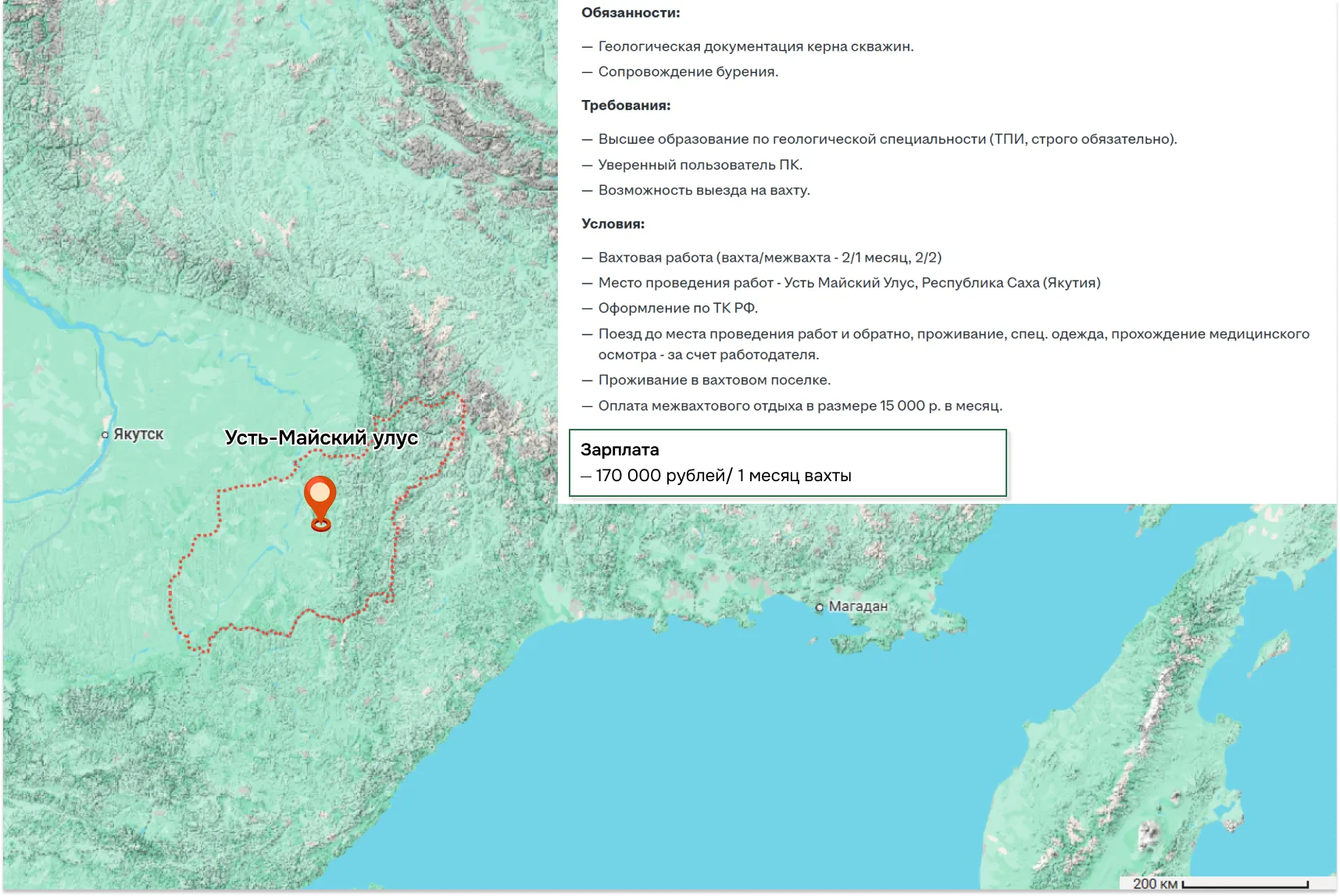Viewport: 1340px width, 896px height.
Task: Select the Высшее образование requirement line
Action: (x=887, y=139)
